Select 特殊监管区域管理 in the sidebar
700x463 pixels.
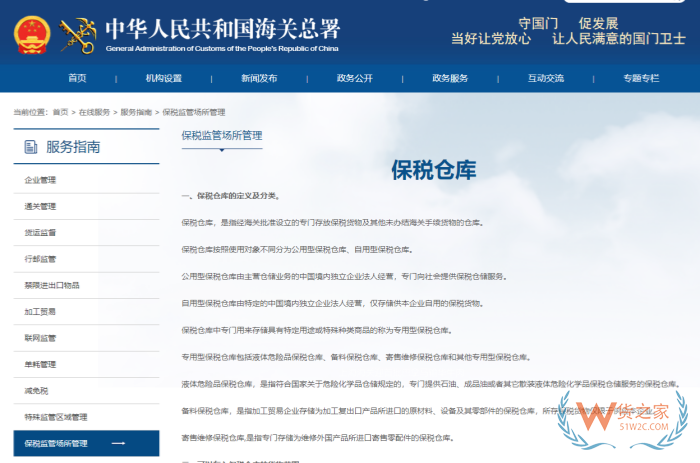[56, 417]
